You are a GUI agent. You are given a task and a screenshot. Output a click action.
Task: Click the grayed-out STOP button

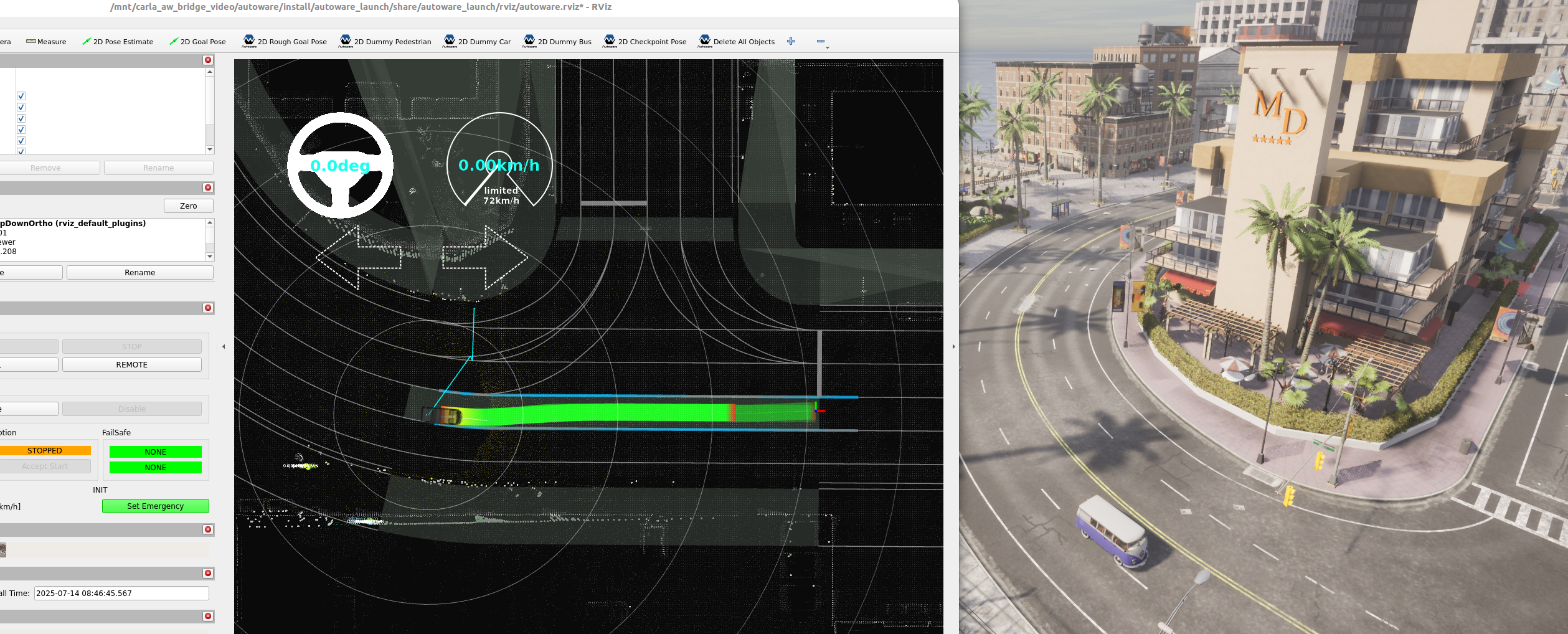point(132,347)
